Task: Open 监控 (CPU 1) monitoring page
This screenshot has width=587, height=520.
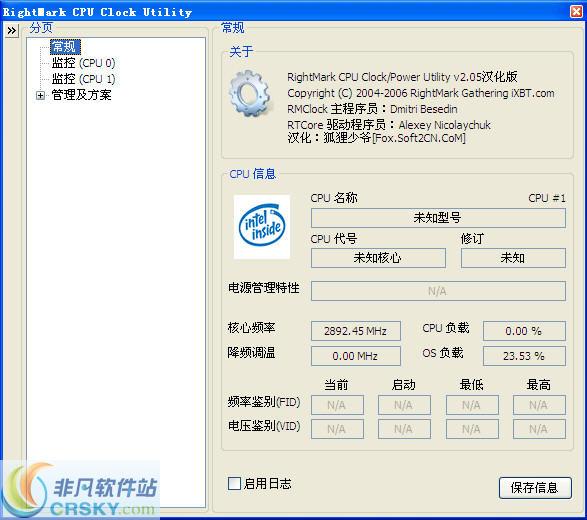Action: tap(83, 79)
